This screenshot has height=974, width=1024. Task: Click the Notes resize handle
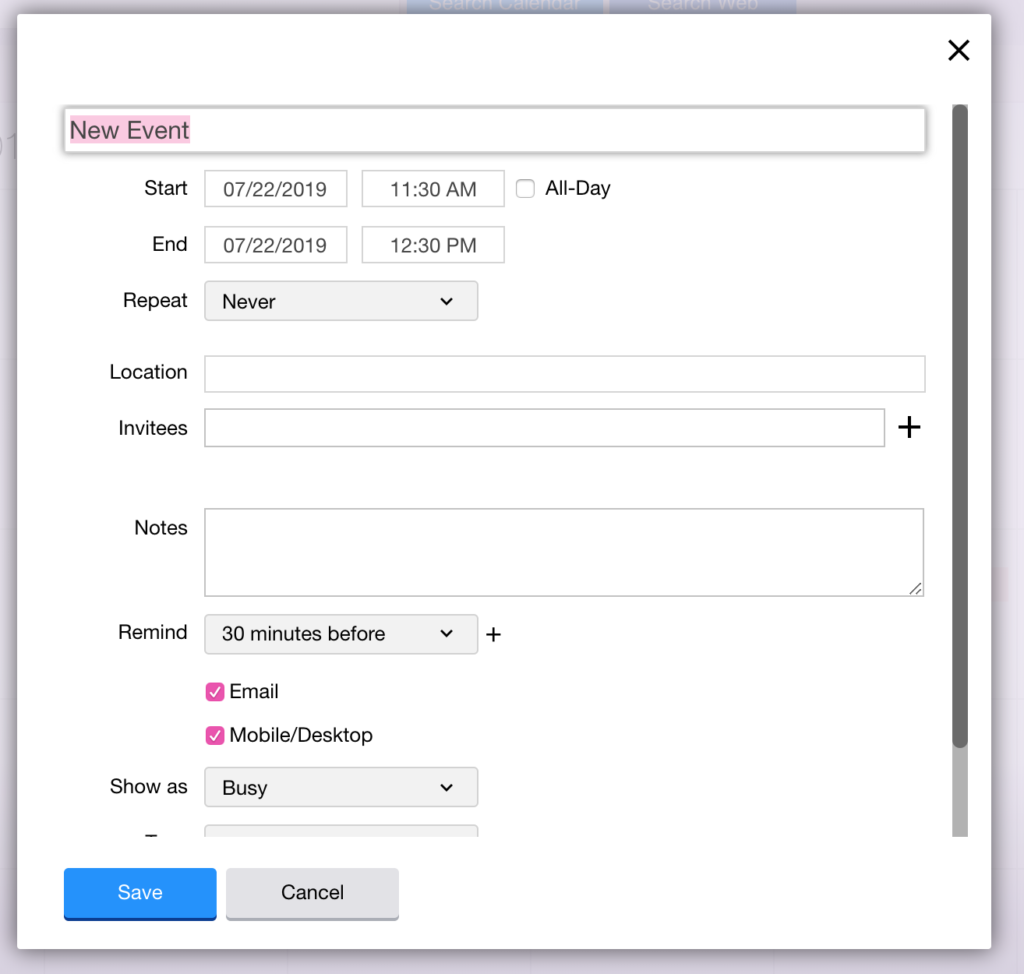click(x=916, y=589)
